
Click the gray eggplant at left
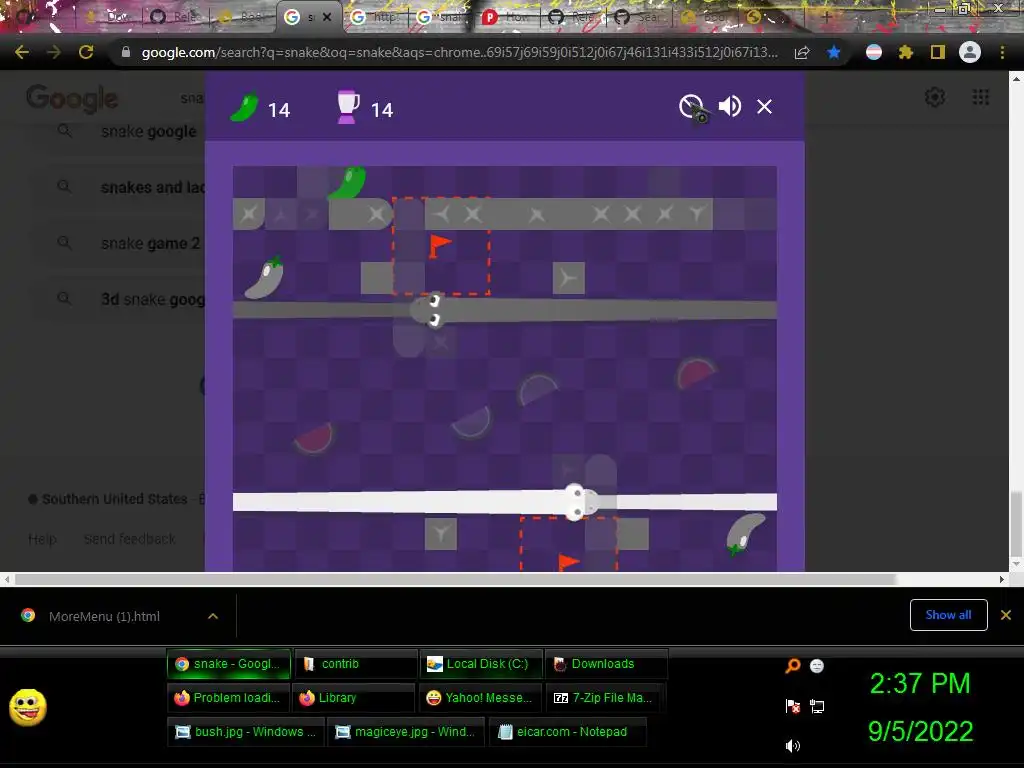(264, 278)
